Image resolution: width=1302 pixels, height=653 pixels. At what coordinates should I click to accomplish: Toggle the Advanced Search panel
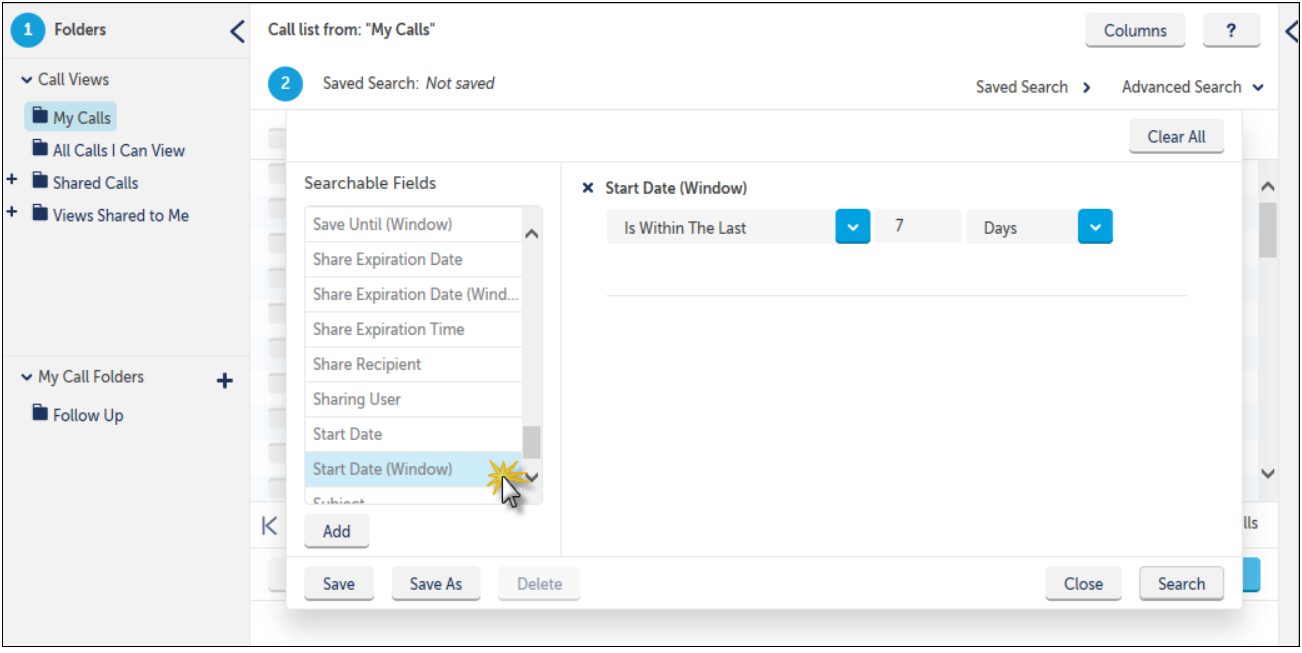pos(1192,87)
